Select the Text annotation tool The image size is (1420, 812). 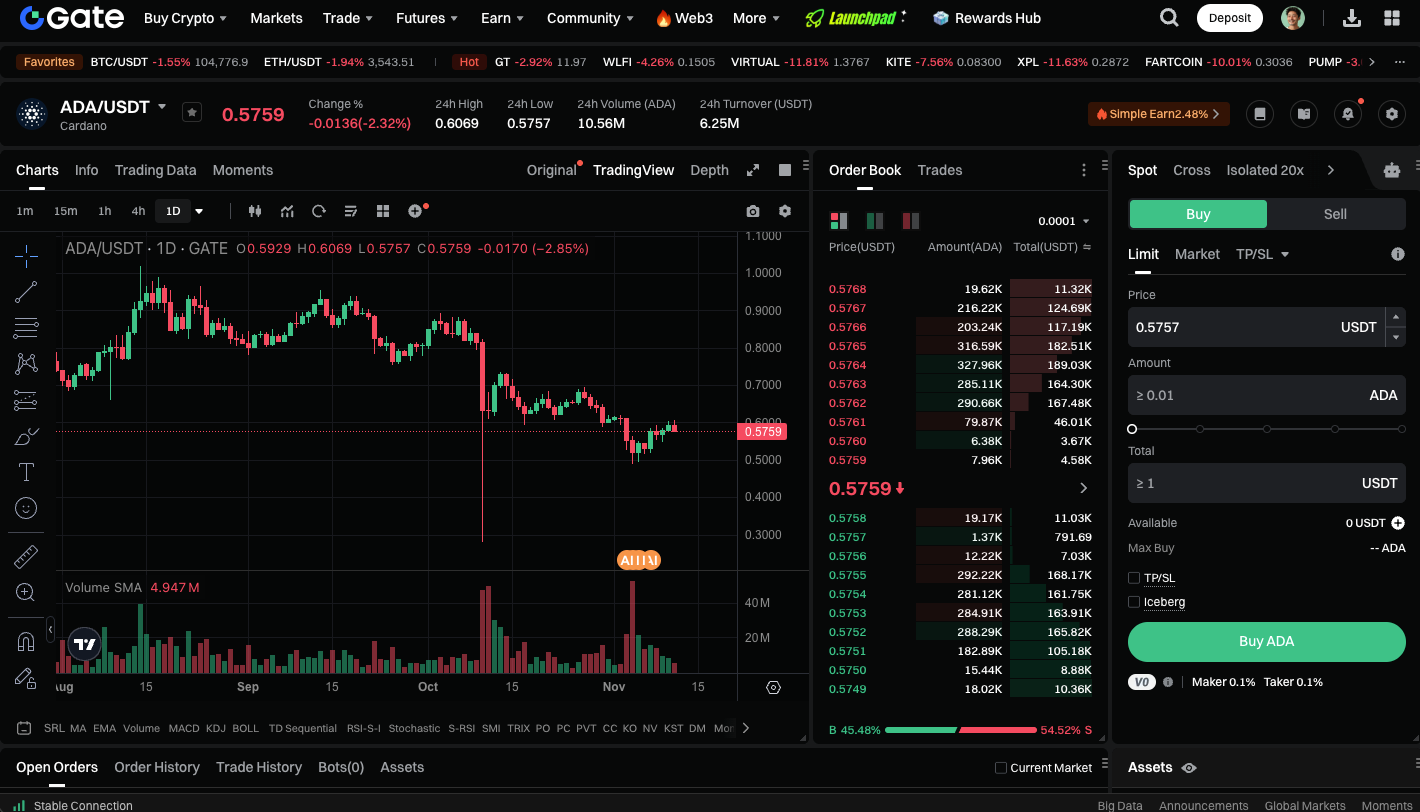pos(26,472)
